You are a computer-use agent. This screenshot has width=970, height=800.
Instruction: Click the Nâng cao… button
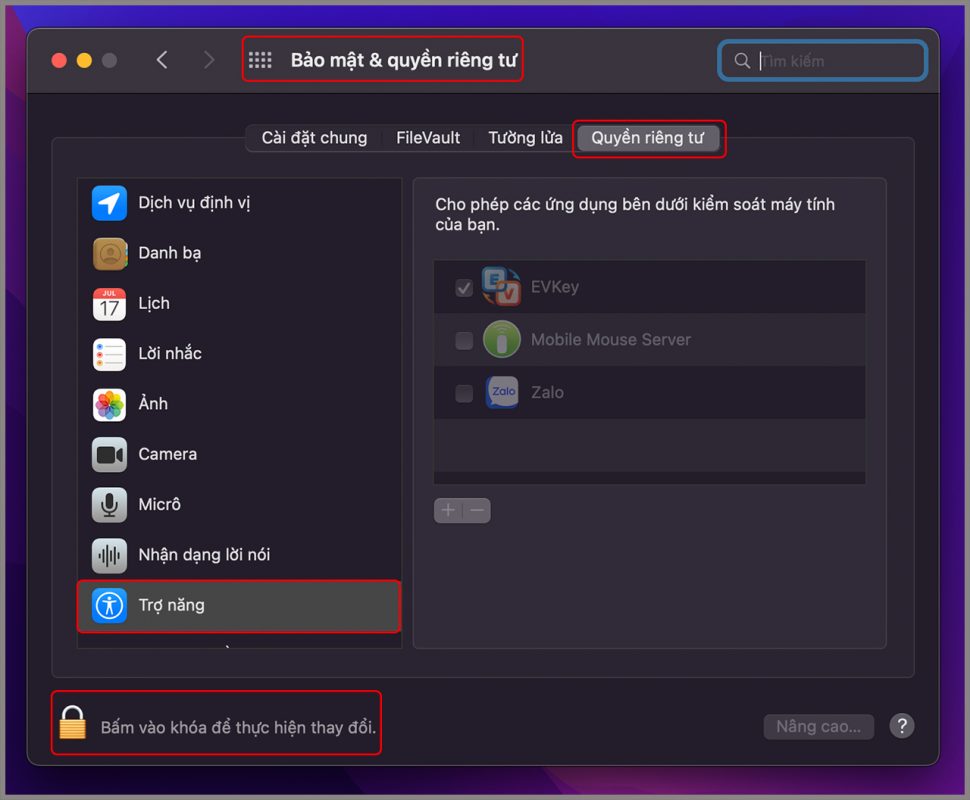pos(818,726)
